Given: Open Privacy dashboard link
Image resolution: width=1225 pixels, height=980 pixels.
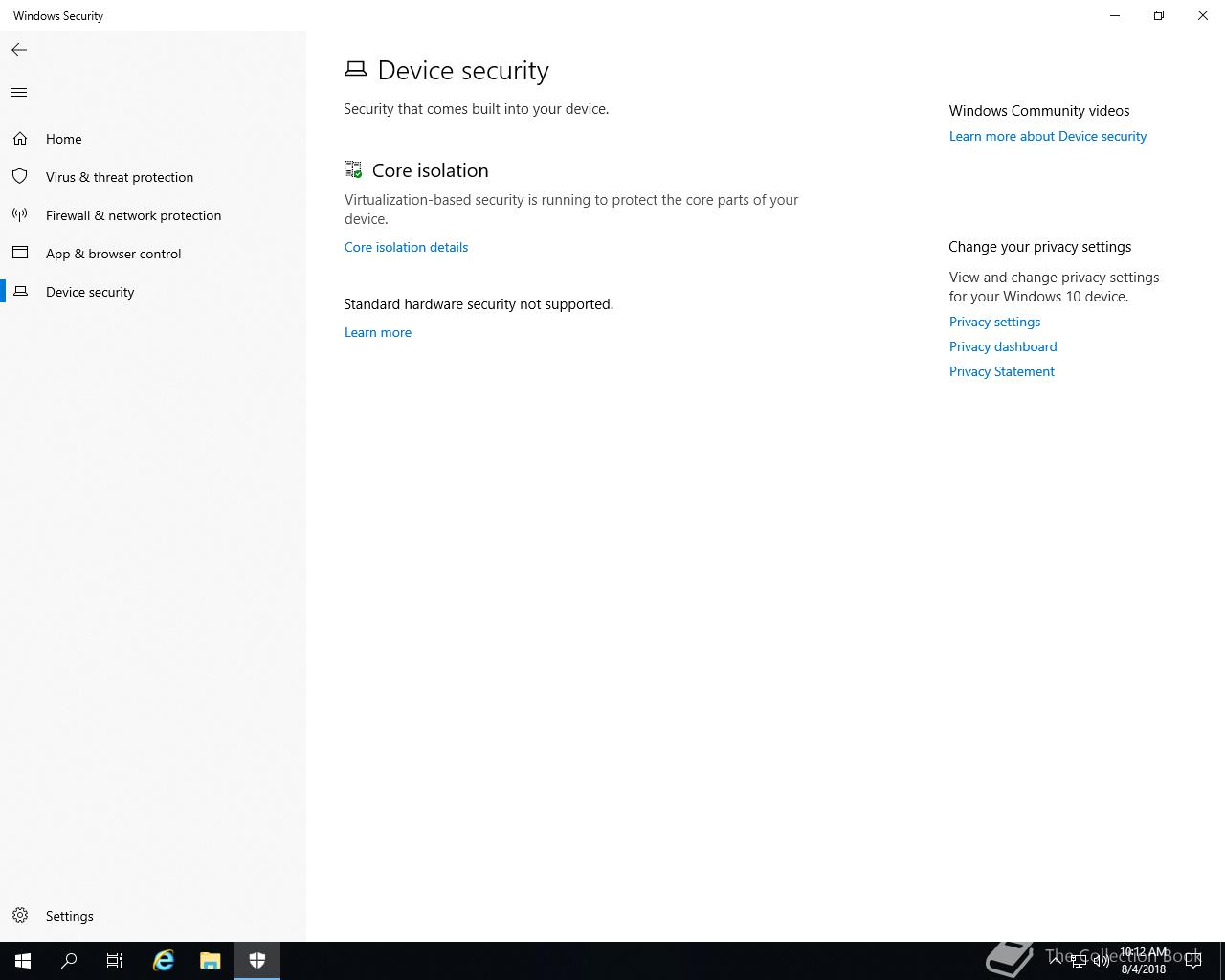Looking at the screenshot, I should tap(1003, 346).
